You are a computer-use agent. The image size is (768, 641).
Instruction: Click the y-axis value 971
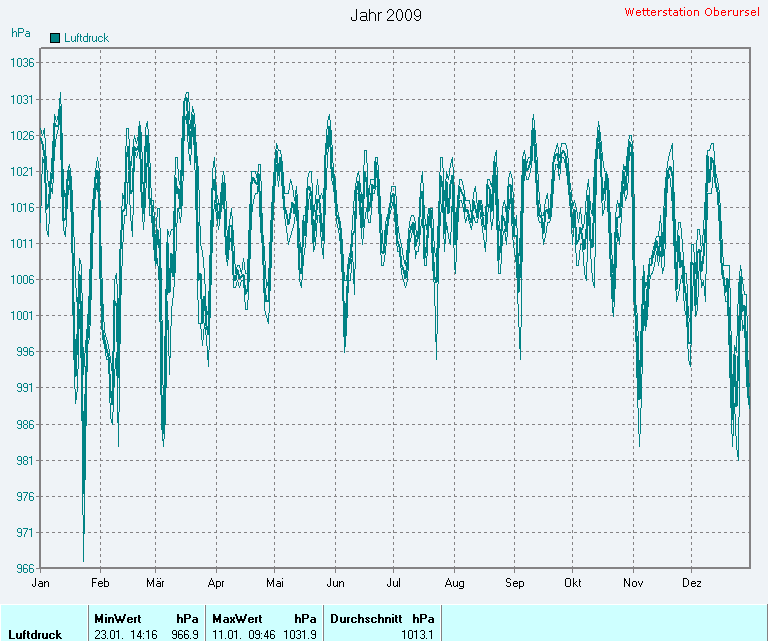click(x=25, y=533)
